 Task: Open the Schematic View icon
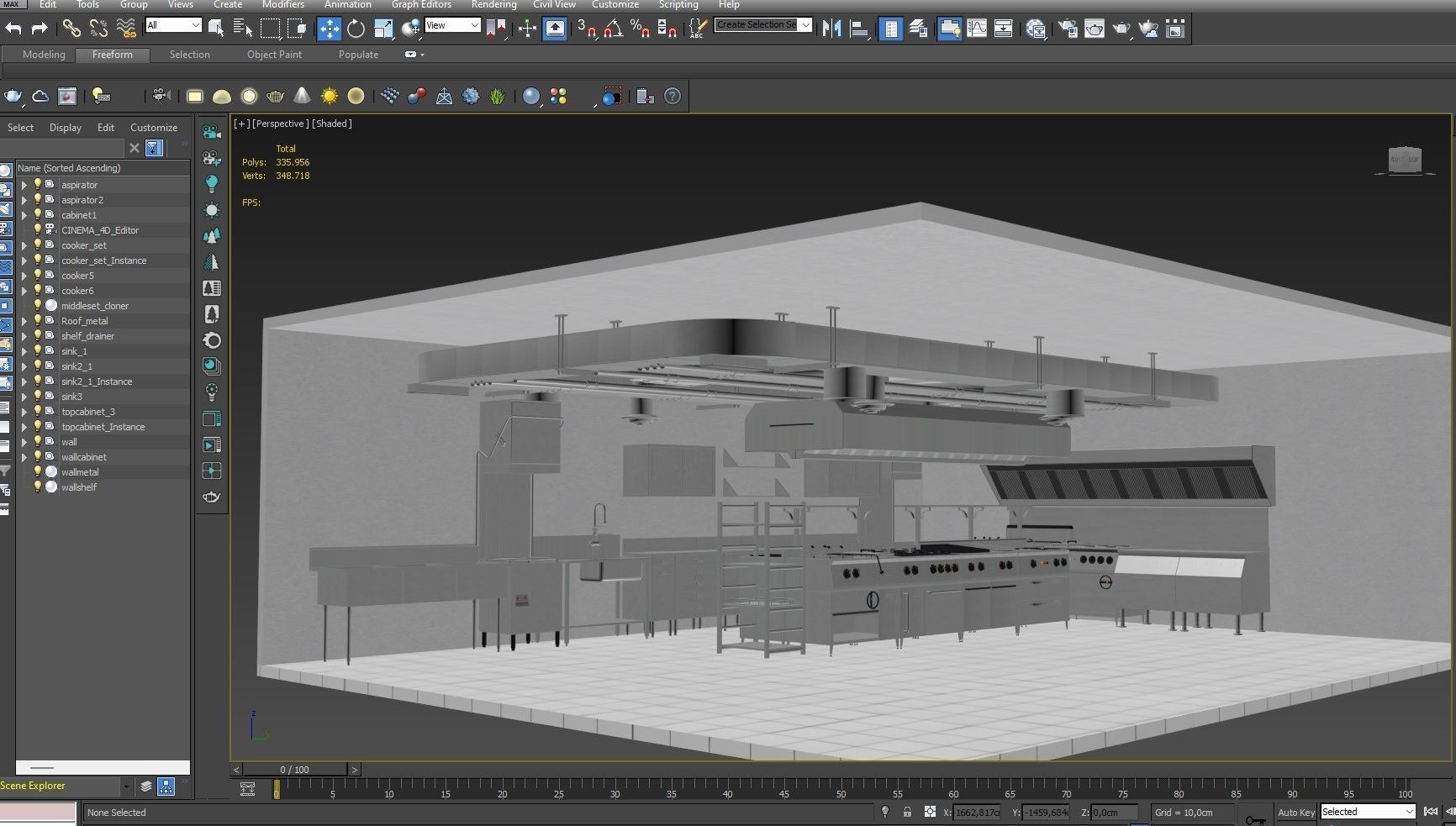pyautogui.click(x=1004, y=29)
